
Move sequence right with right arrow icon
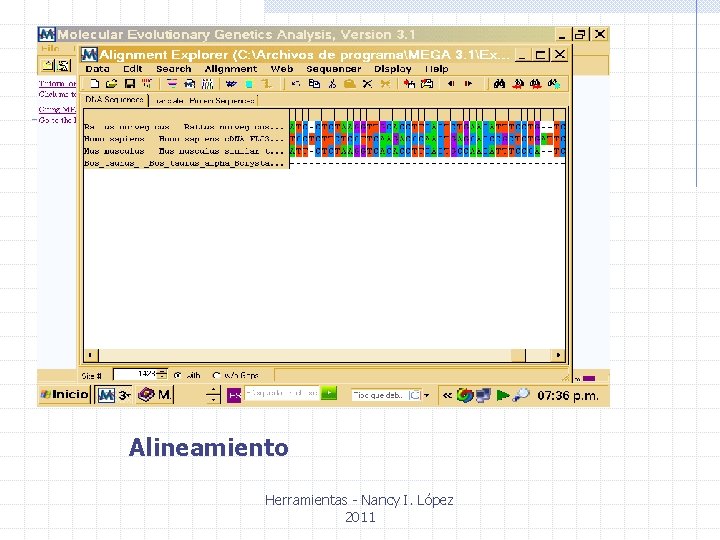coord(468,84)
